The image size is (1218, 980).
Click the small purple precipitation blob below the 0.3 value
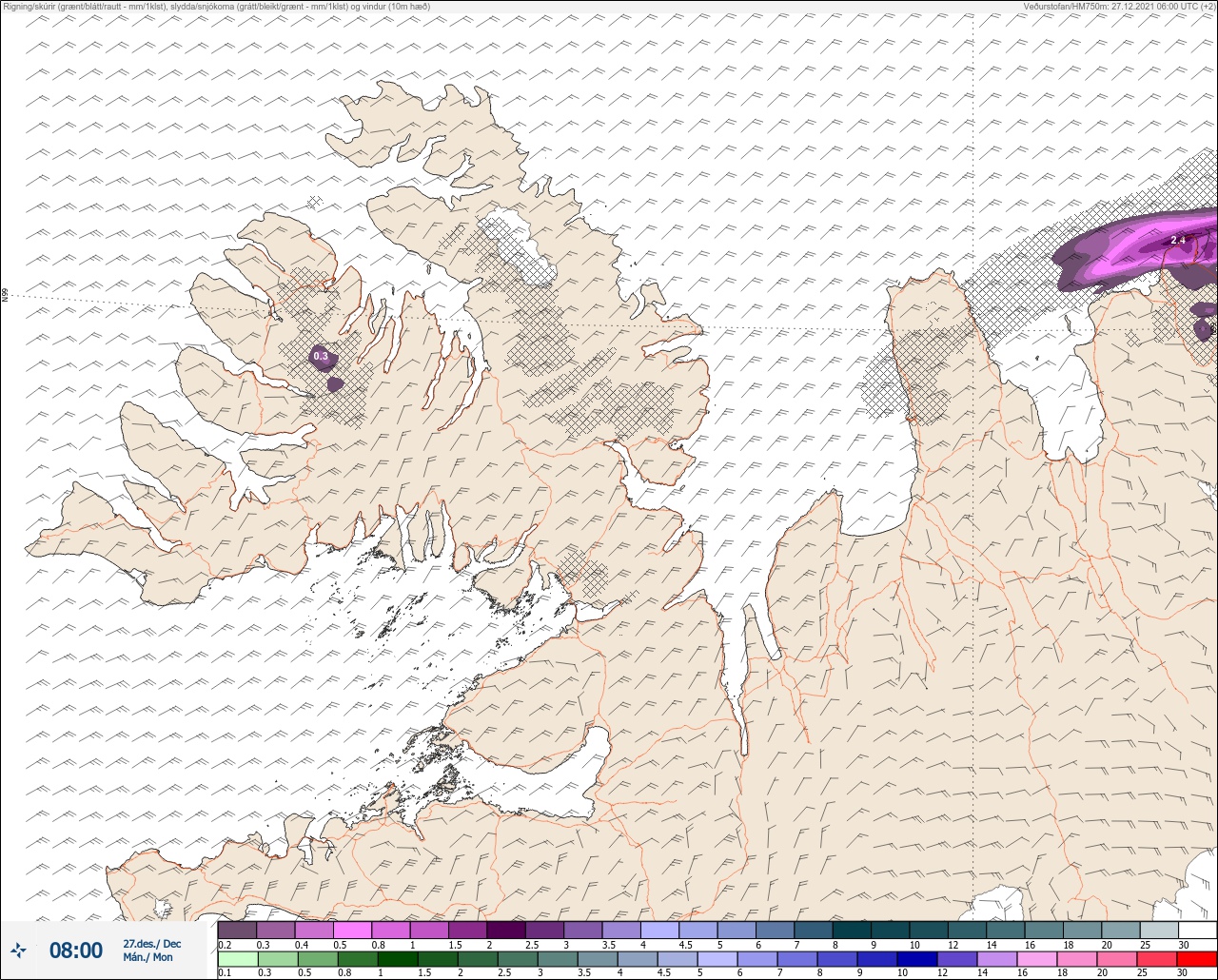(x=335, y=384)
